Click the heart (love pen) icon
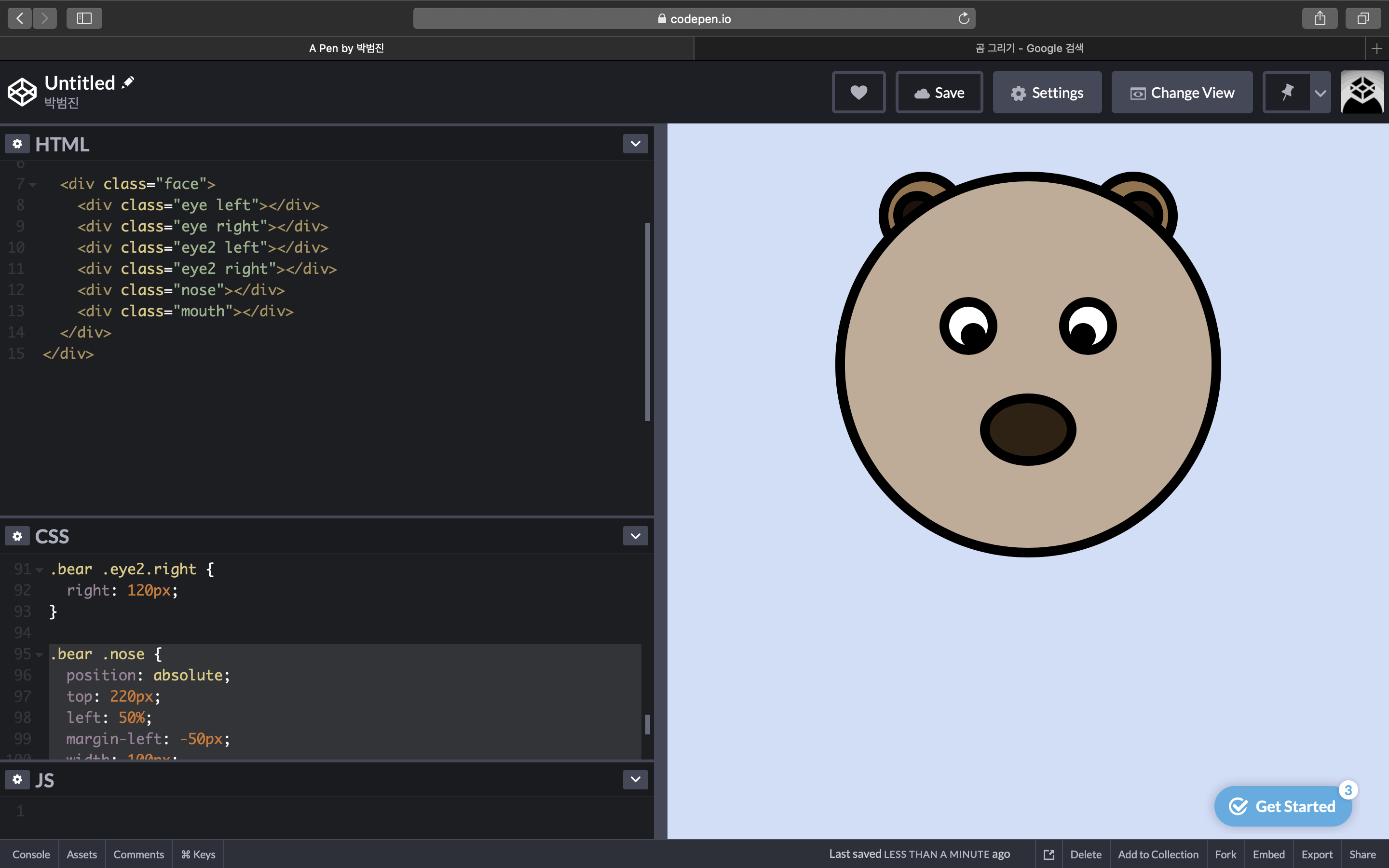1389x868 pixels. [858, 93]
